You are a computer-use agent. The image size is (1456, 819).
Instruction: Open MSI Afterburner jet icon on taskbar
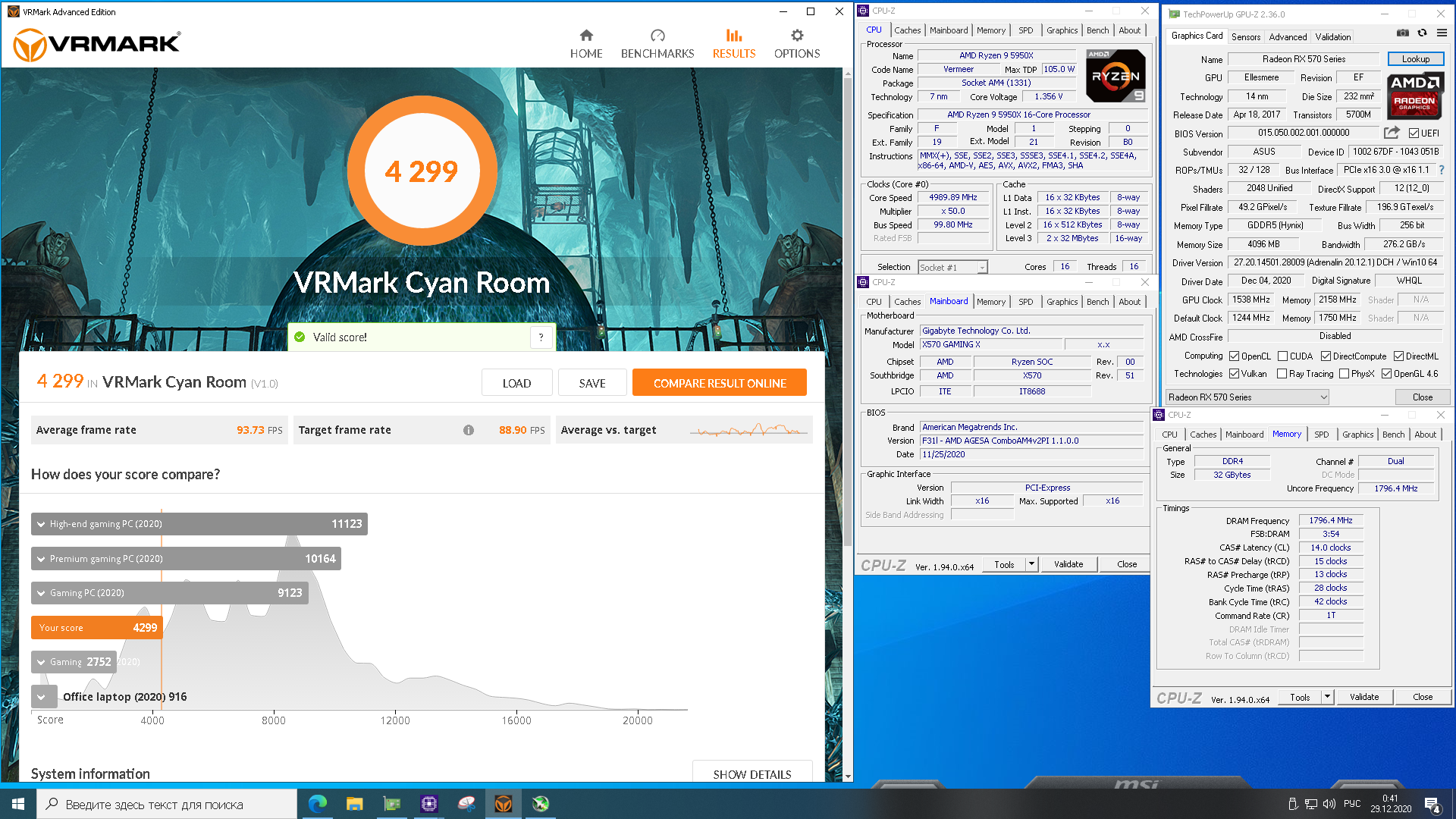(541, 804)
